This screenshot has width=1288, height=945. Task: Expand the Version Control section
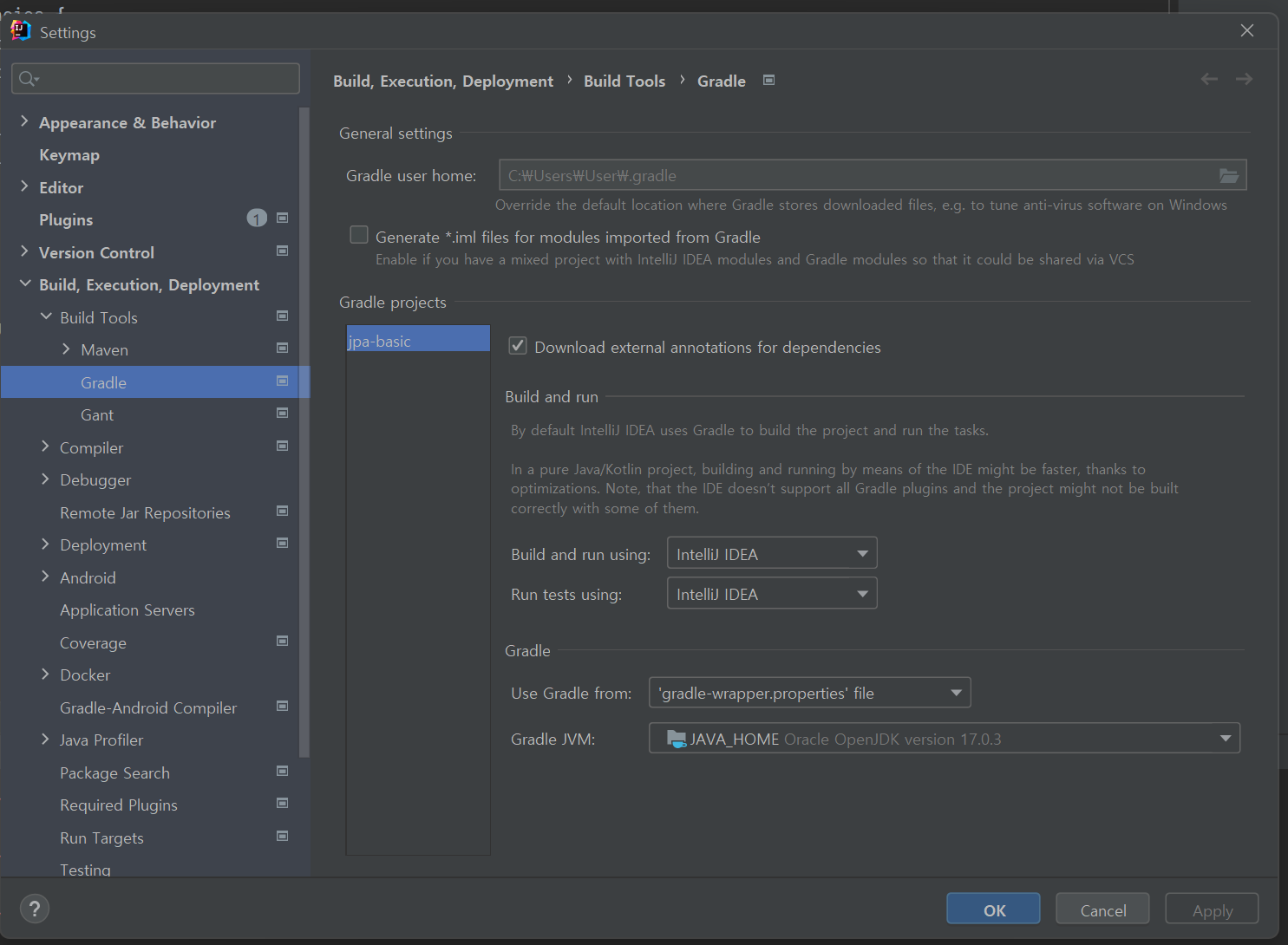(24, 251)
